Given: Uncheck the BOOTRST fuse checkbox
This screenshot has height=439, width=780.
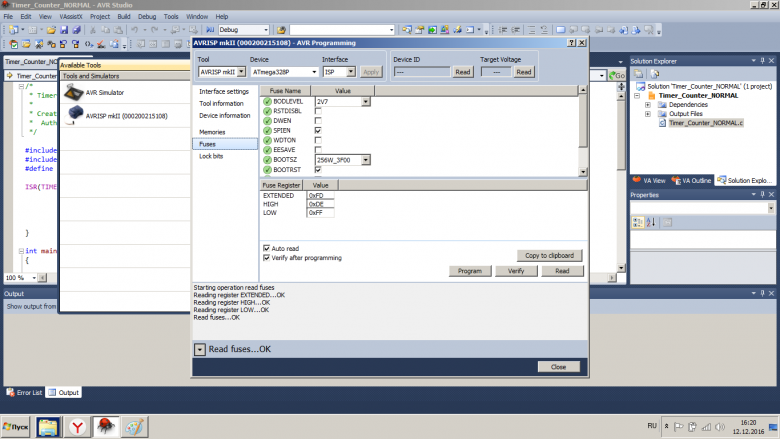Looking at the screenshot, I should coord(318,170).
